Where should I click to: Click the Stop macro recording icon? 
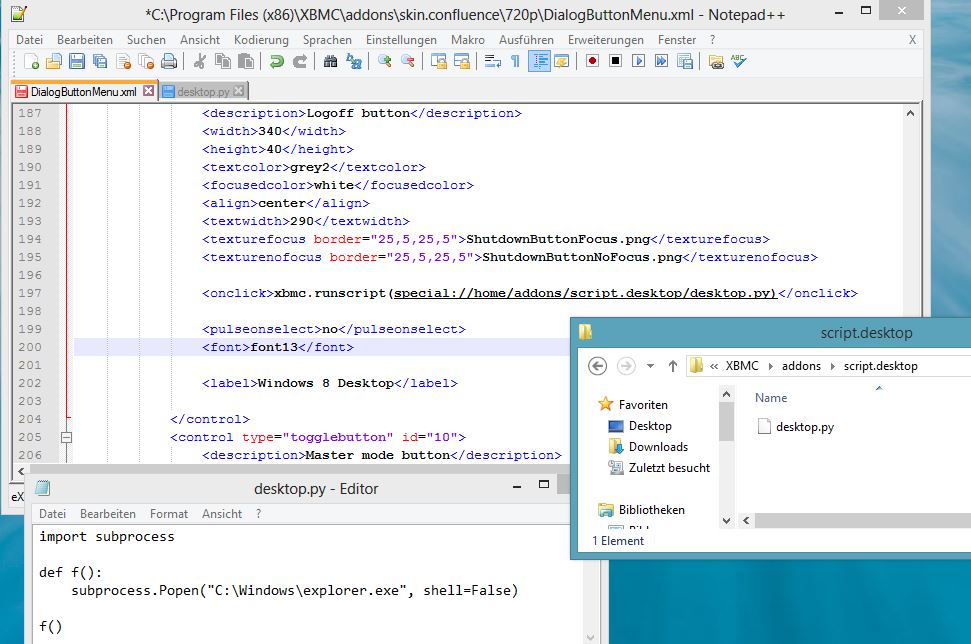616,61
